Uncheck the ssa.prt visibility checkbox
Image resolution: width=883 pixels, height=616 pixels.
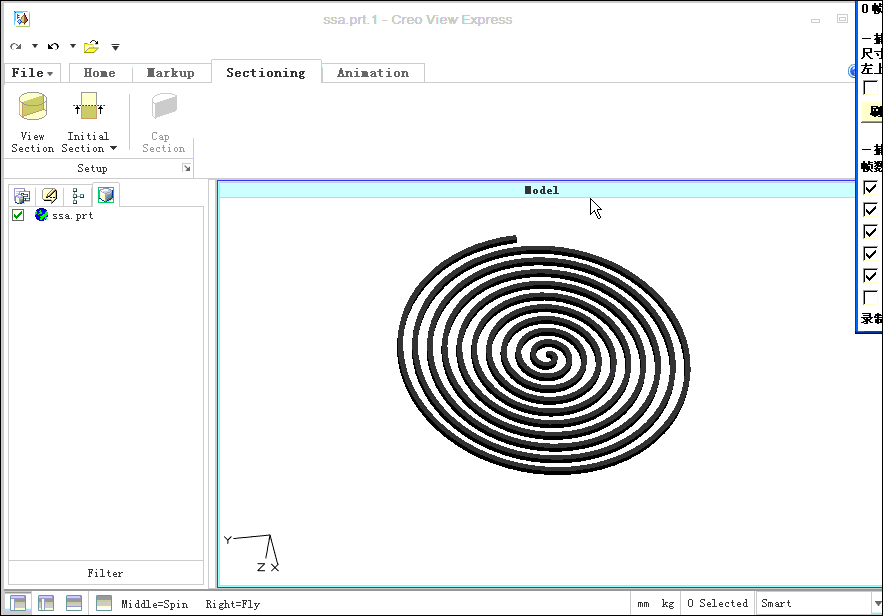pyautogui.click(x=18, y=215)
